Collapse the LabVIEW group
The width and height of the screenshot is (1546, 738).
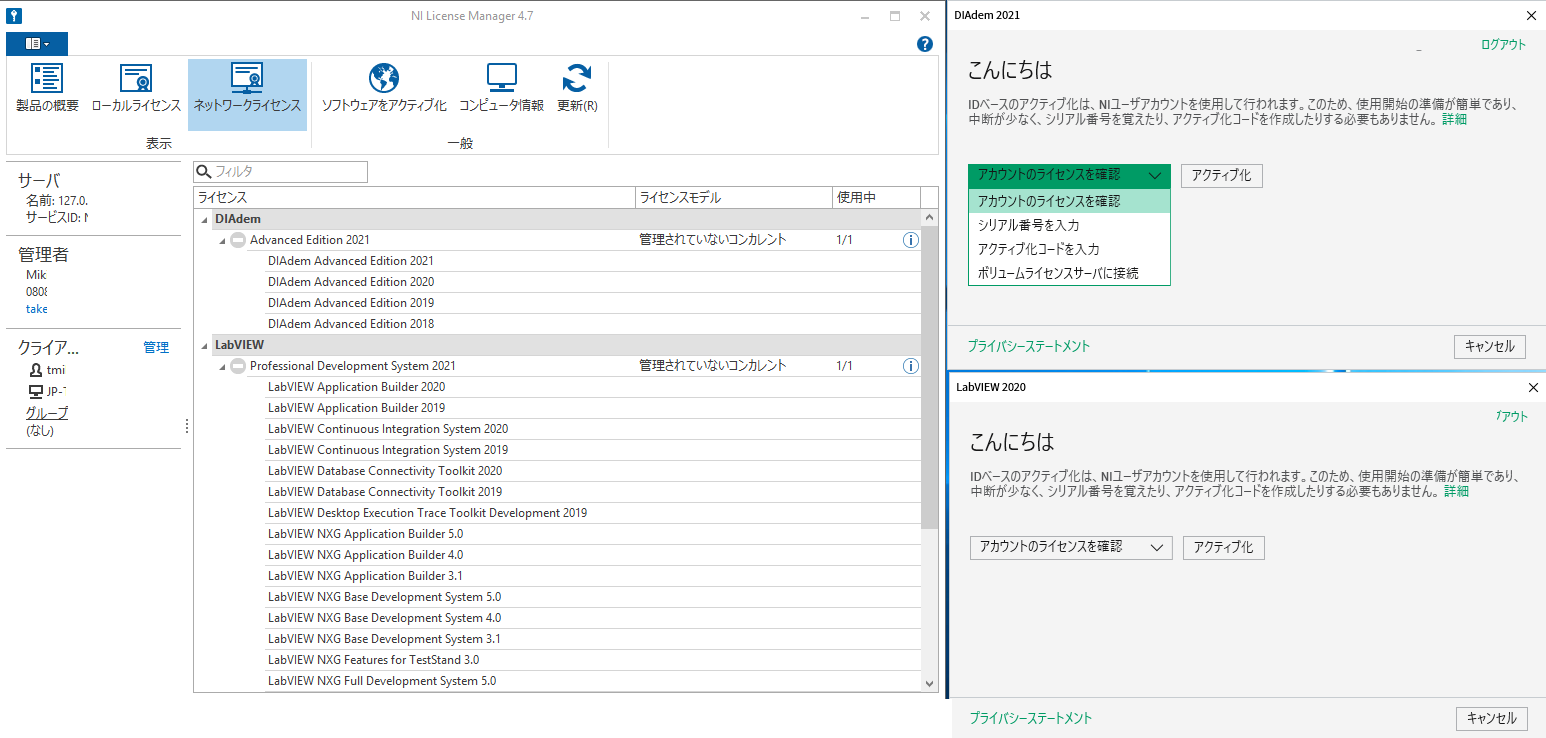coord(205,345)
